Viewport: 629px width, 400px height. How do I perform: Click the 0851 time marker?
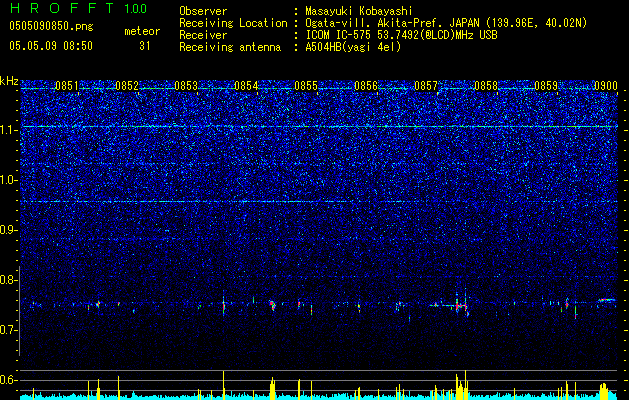point(67,86)
